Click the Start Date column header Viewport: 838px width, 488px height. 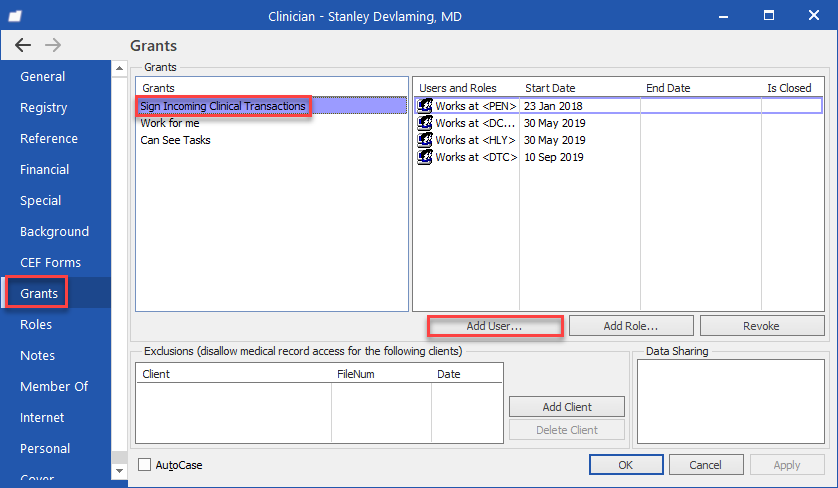click(550, 88)
